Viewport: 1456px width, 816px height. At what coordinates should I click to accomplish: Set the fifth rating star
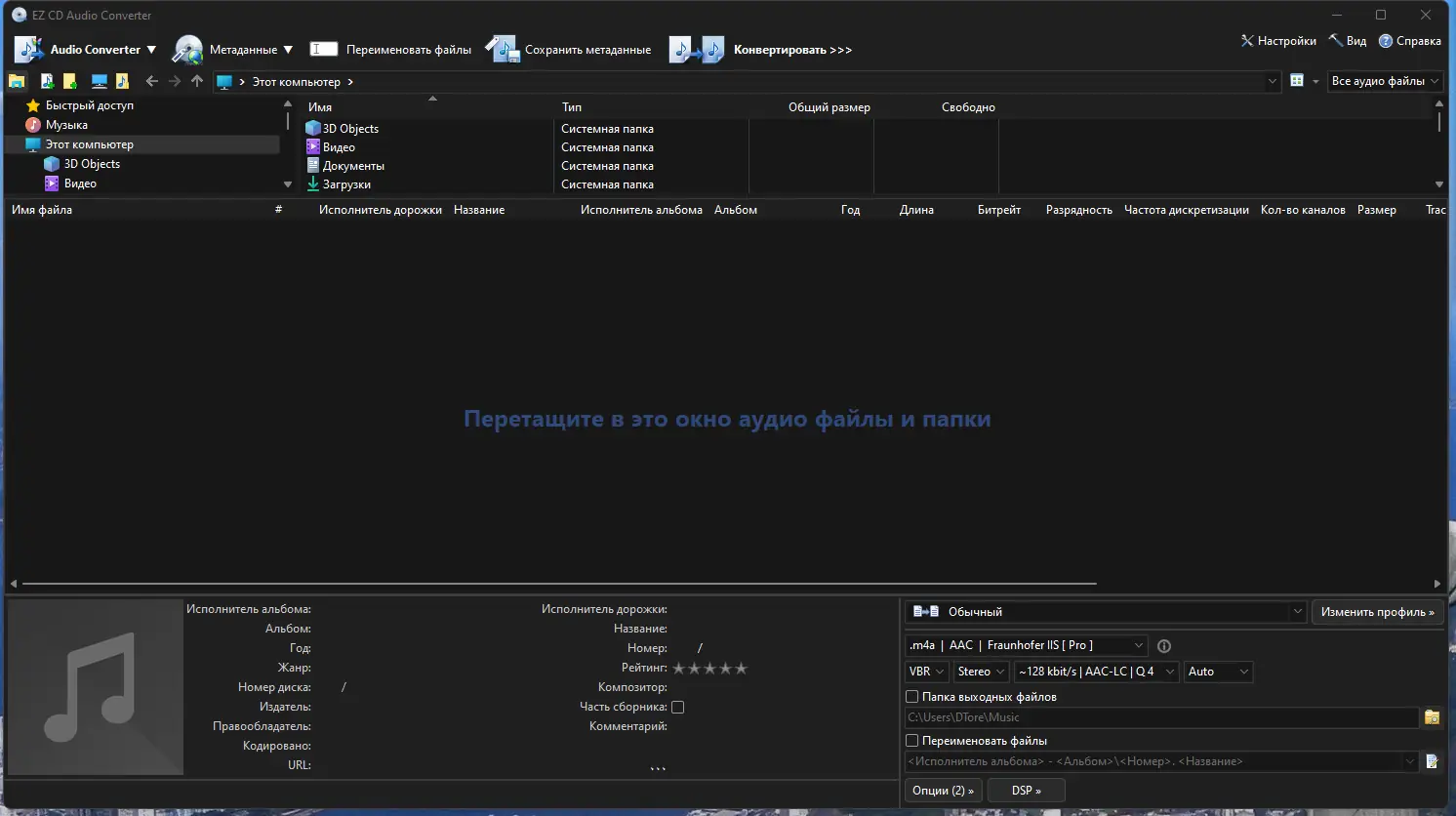click(742, 669)
